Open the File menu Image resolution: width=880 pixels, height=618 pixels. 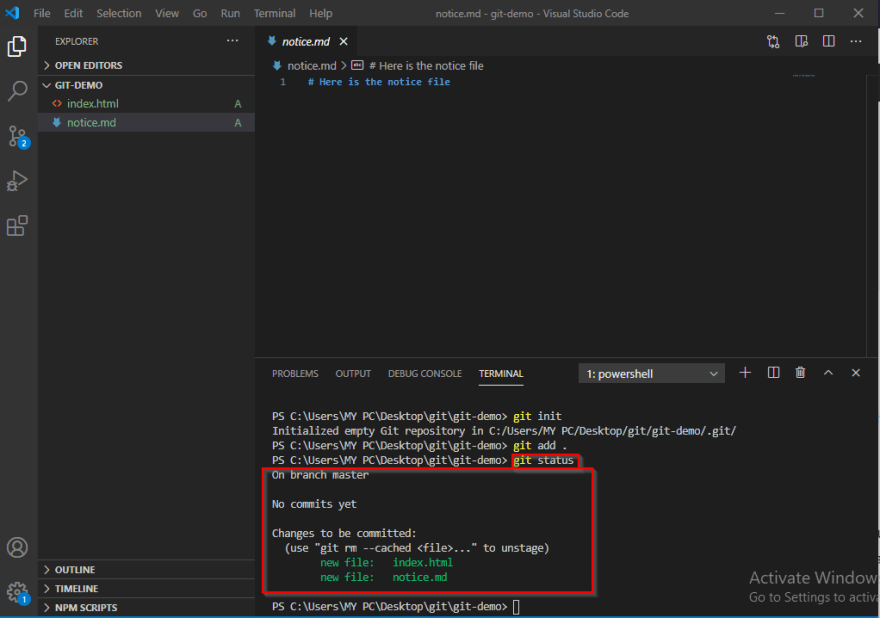click(42, 13)
